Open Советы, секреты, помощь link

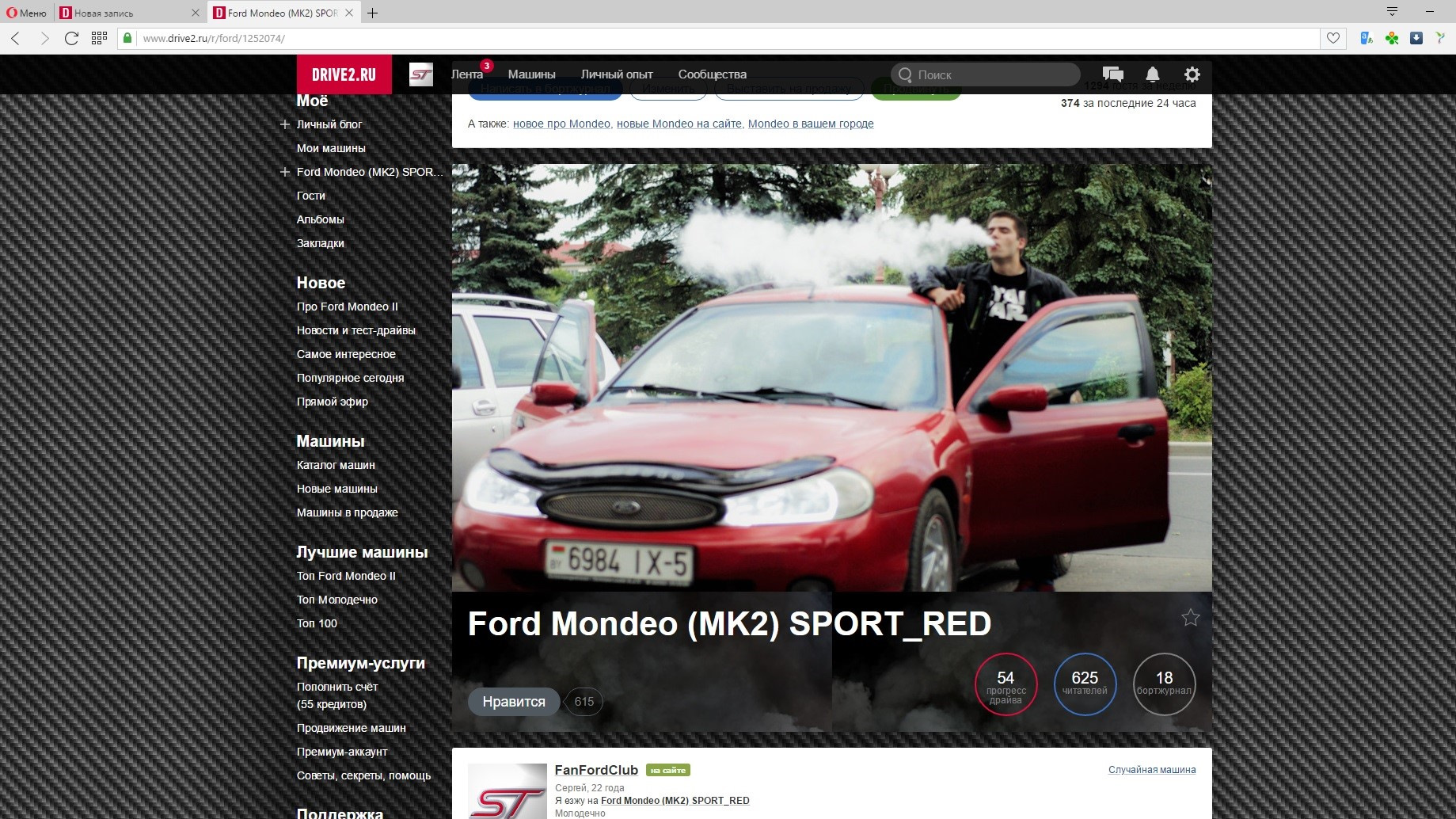tap(364, 775)
